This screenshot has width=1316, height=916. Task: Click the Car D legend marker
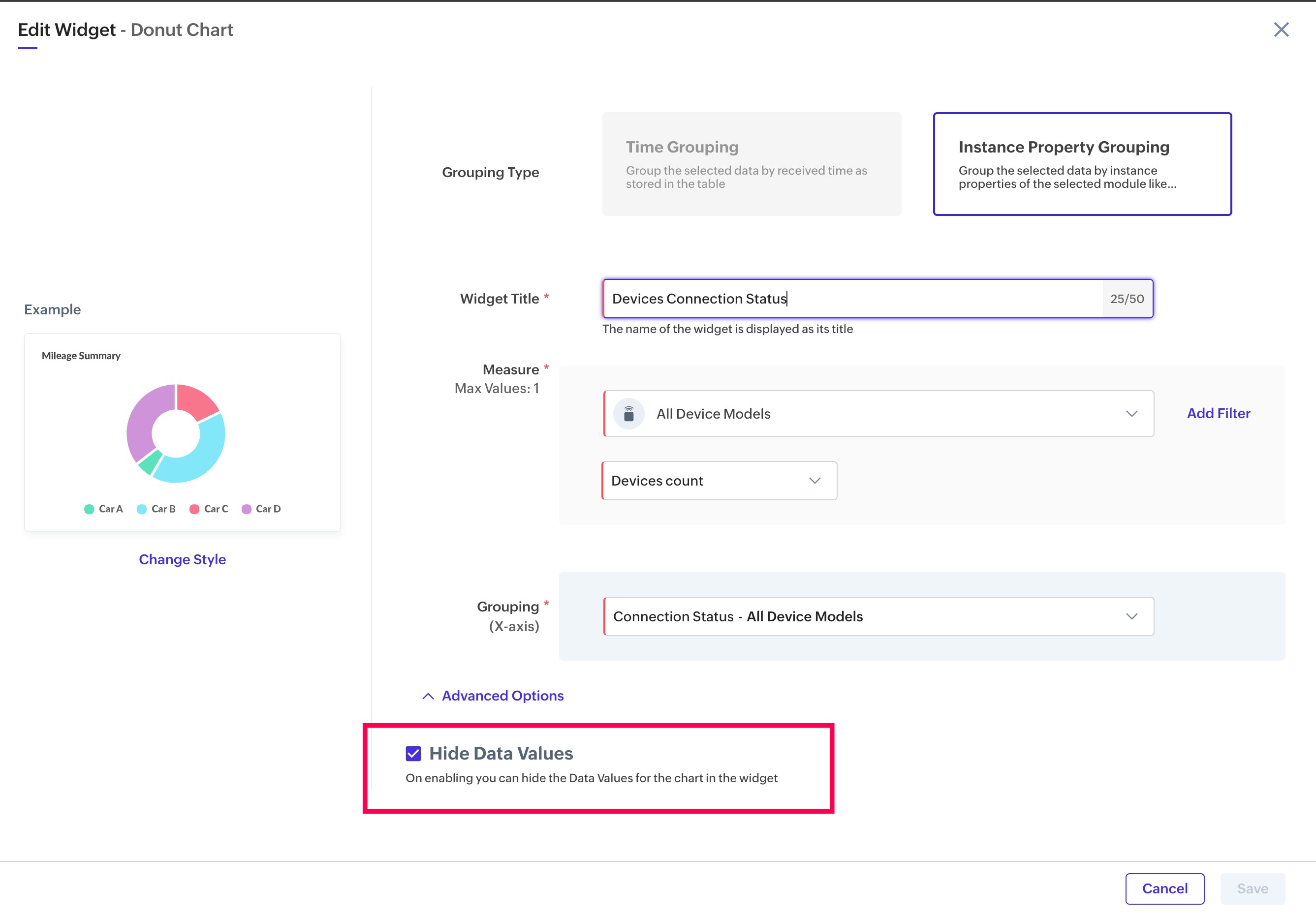click(x=247, y=509)
